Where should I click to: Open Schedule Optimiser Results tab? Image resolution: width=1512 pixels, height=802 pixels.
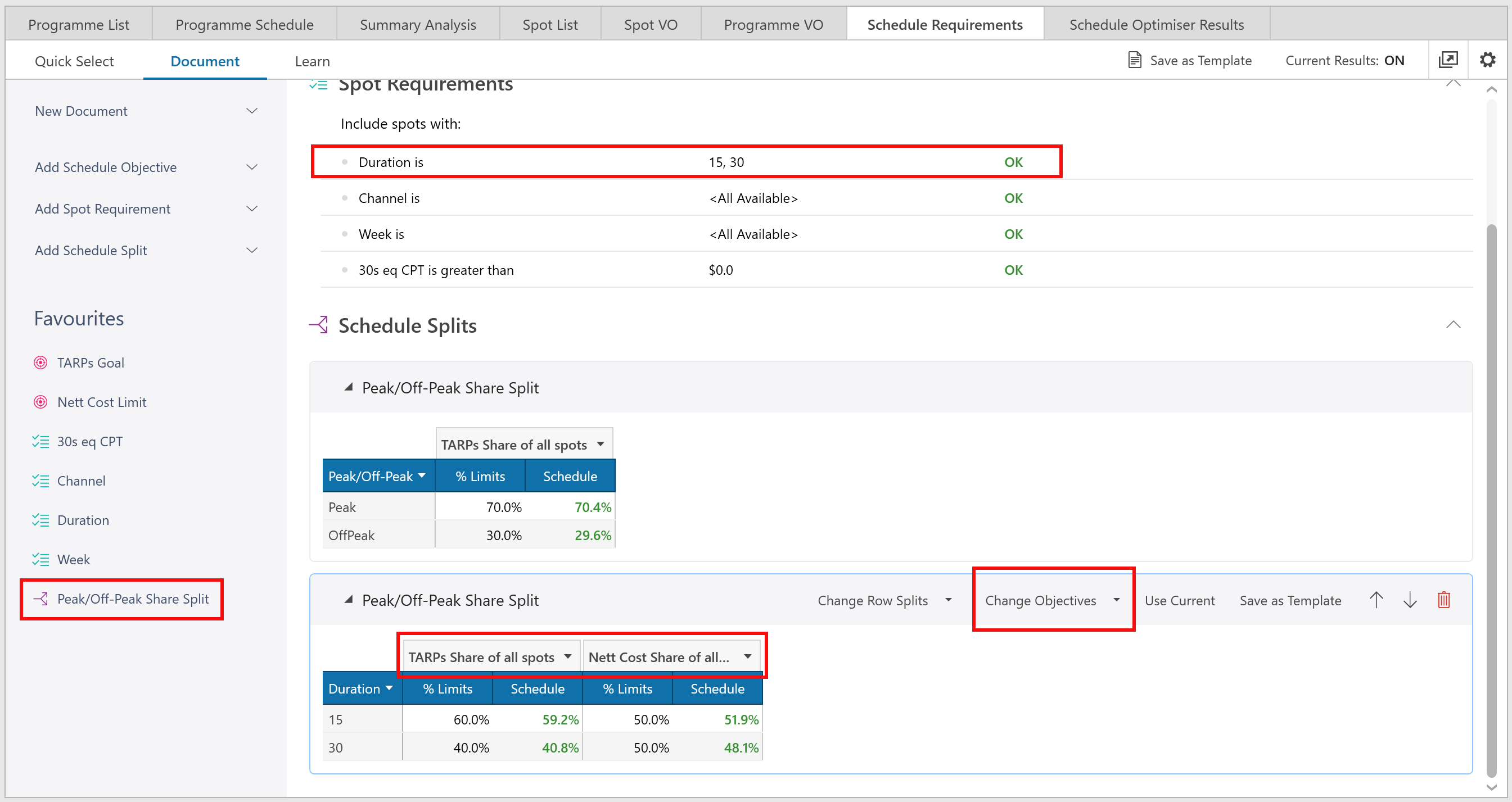point(1156,25)
